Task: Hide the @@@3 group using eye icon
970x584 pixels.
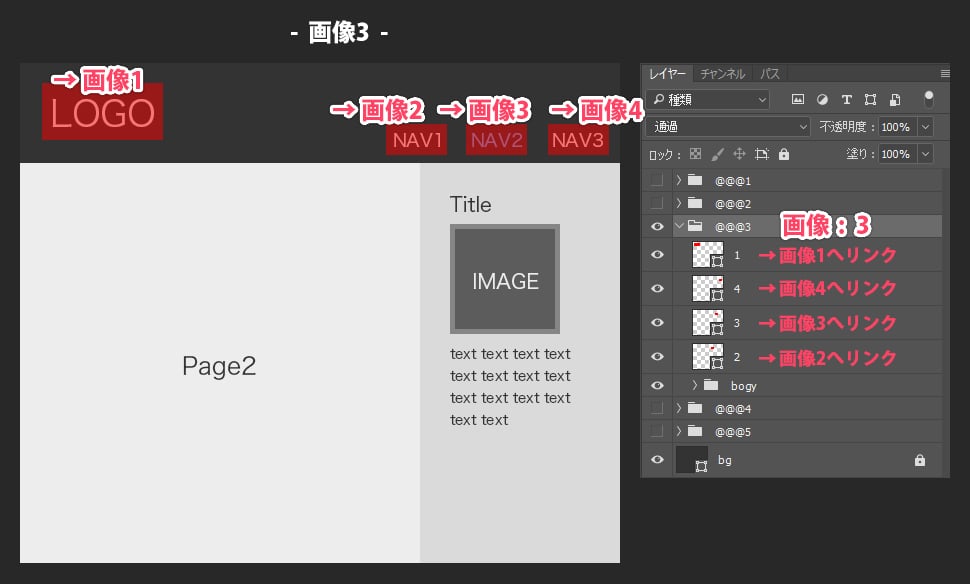Action: click(x=657, y=227)
